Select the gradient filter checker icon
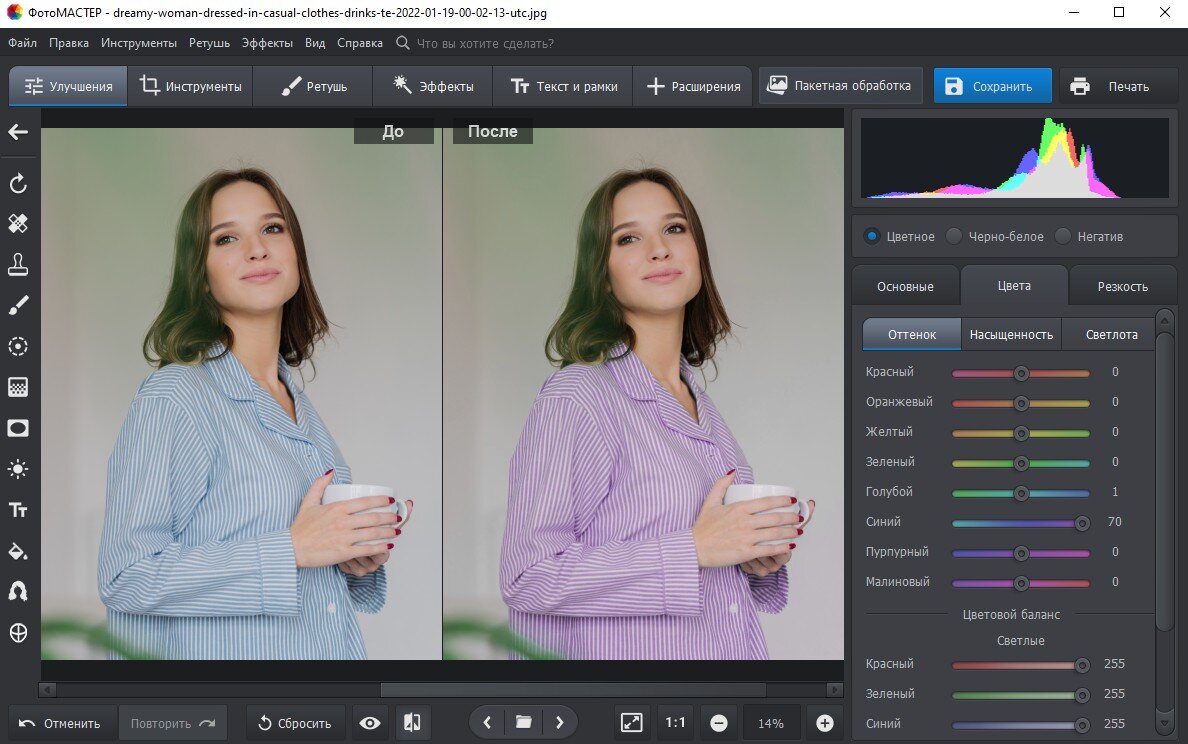1188x744 pixels. (18, 387)
